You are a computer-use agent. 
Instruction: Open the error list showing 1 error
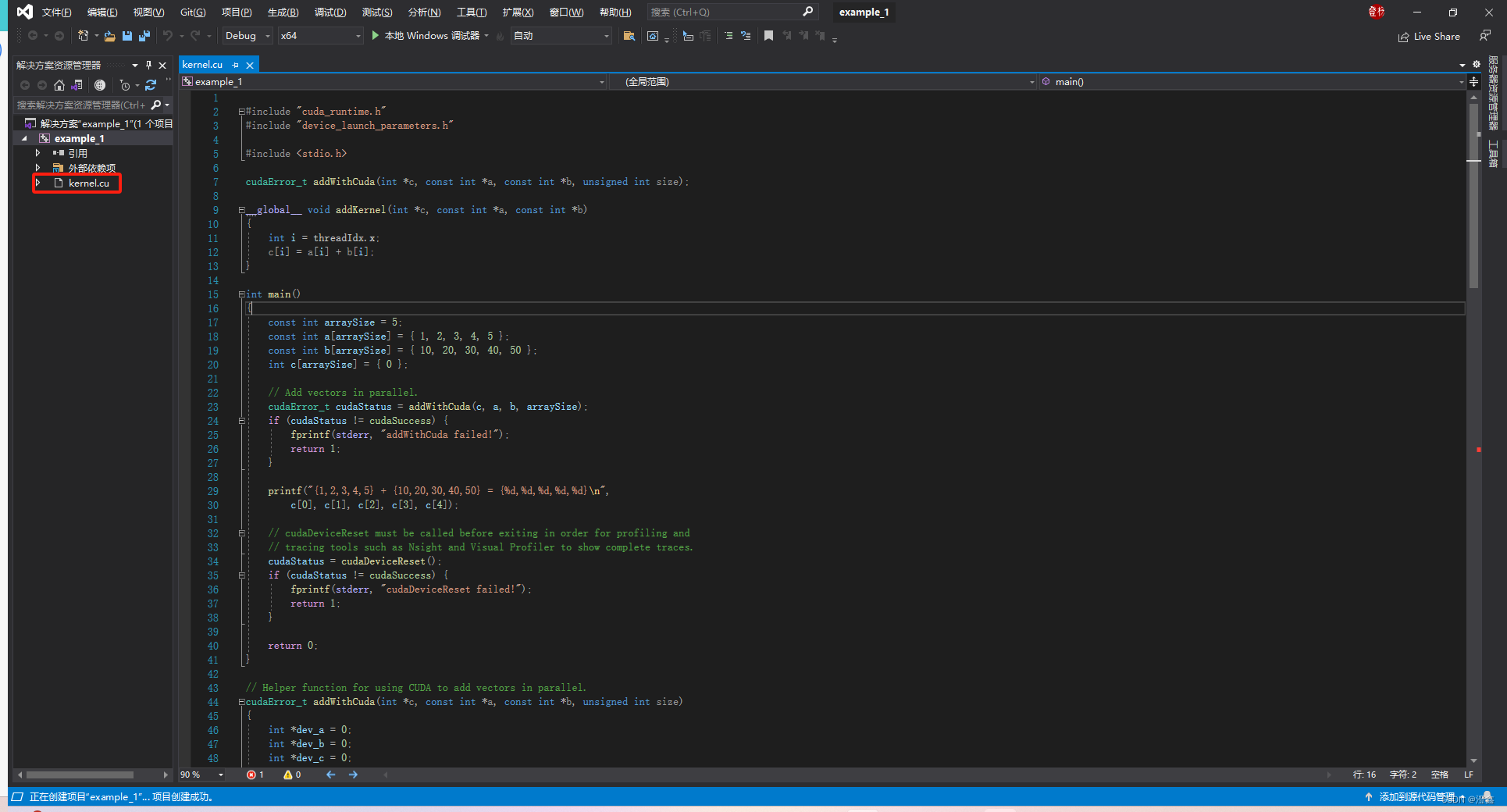click(255, 775)
